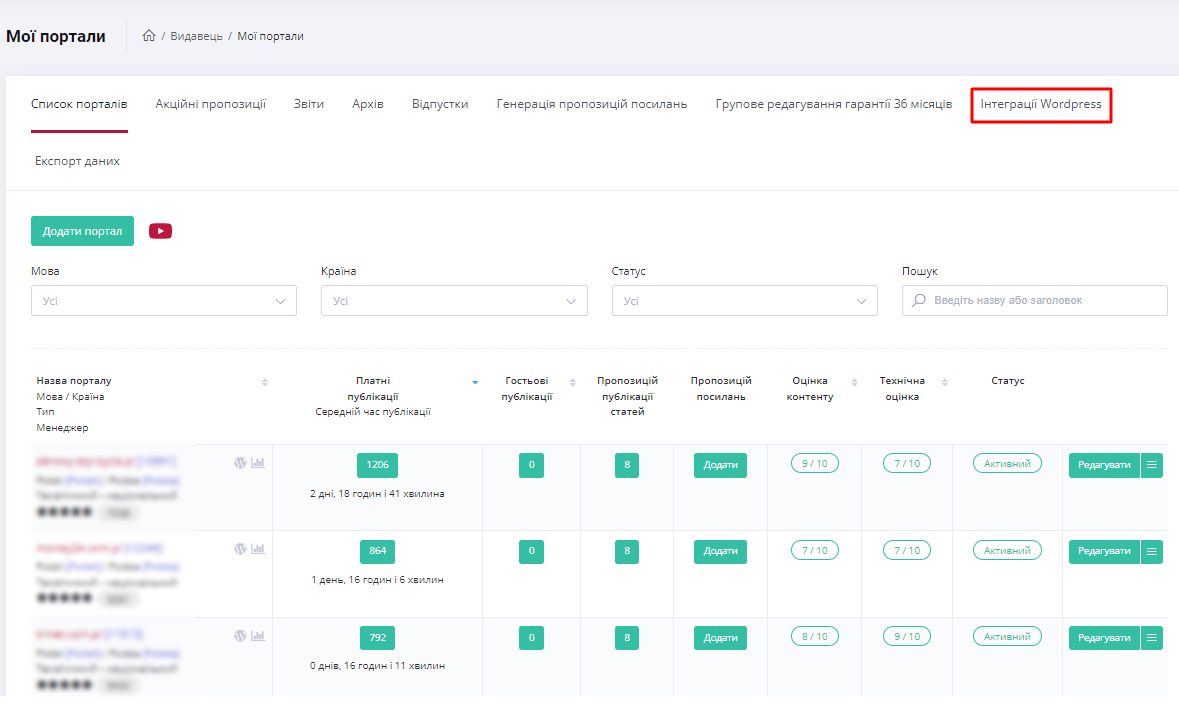The height and width of the screenshot is (728, 1179).
Task: Open the Акційні пропозиції tab
Action: 211,104
